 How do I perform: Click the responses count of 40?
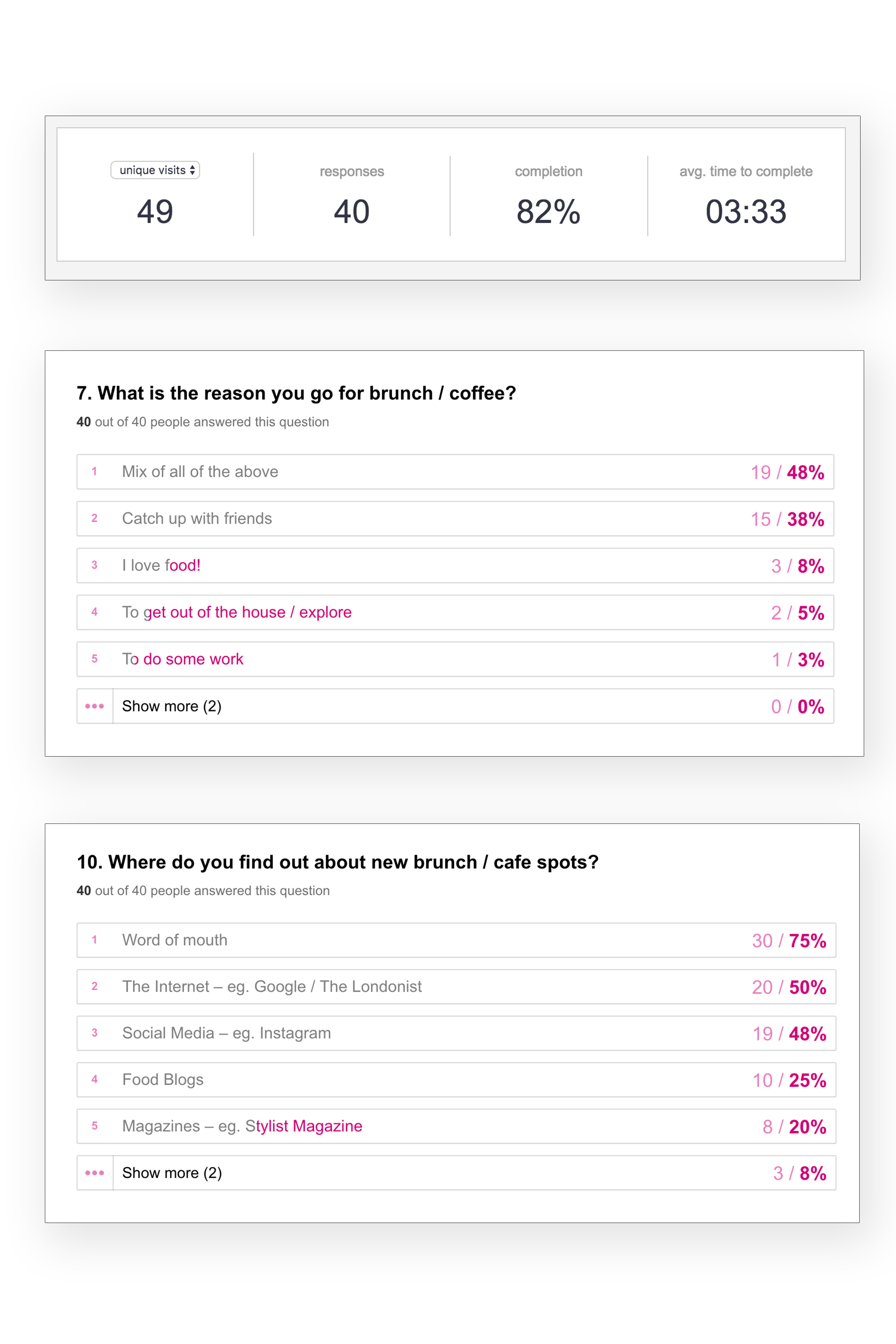tap(351, 211)
